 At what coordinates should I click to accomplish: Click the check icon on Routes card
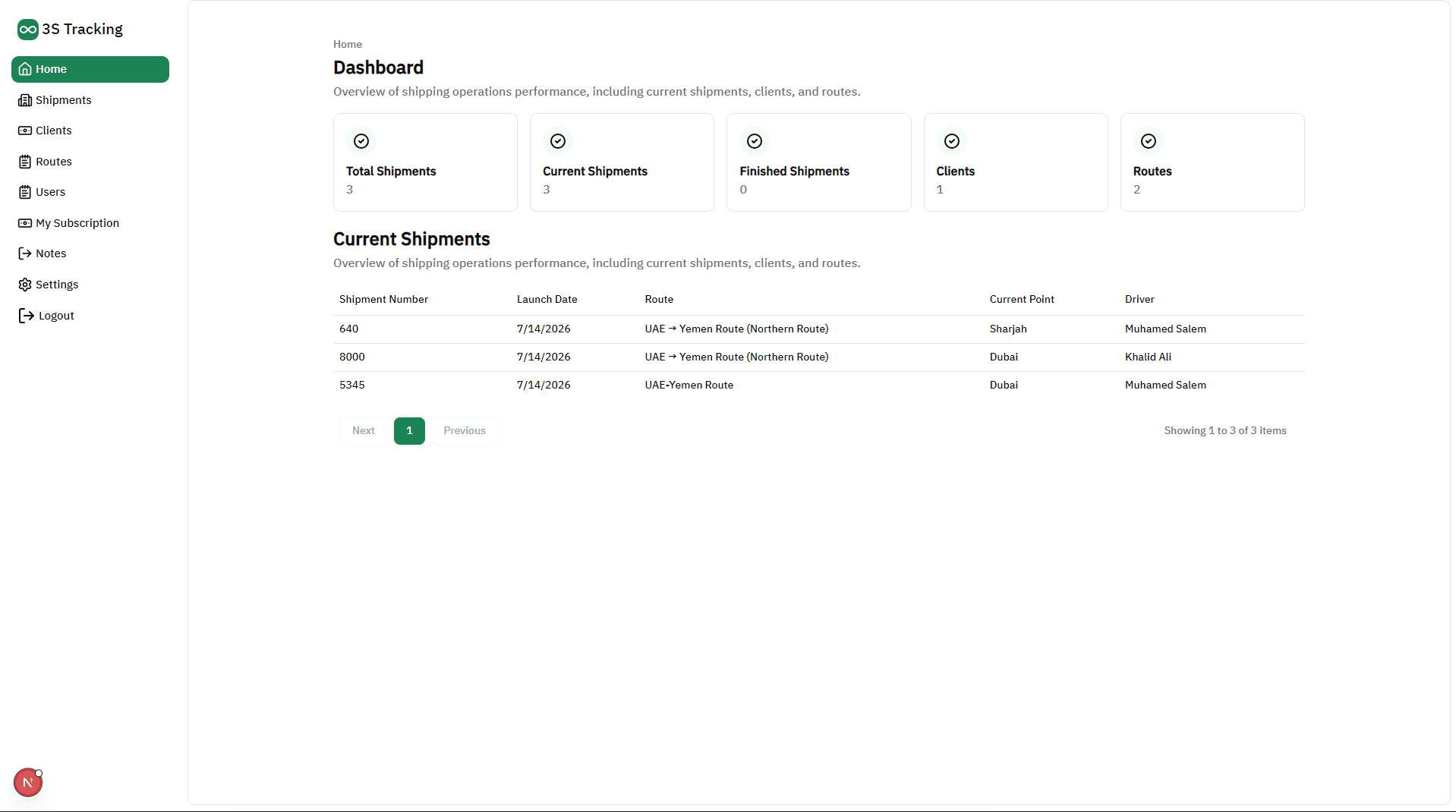click(1149, 141)
